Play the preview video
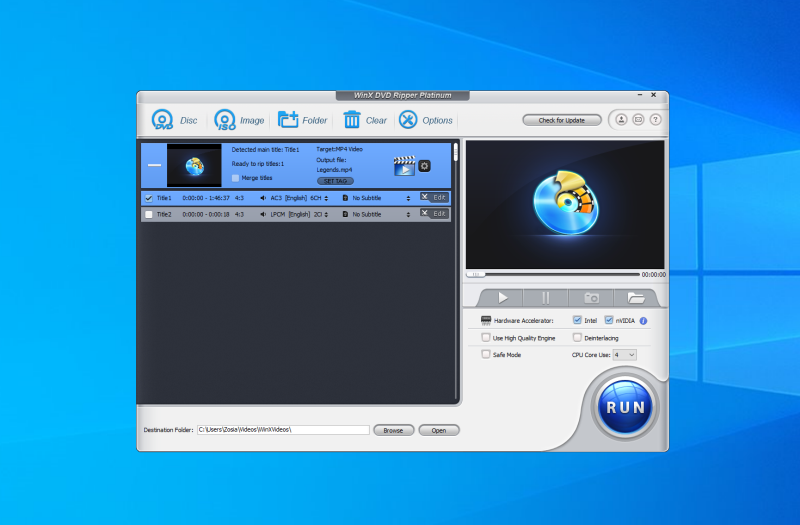The image size is (800, 525). click(x=503, y=297)
